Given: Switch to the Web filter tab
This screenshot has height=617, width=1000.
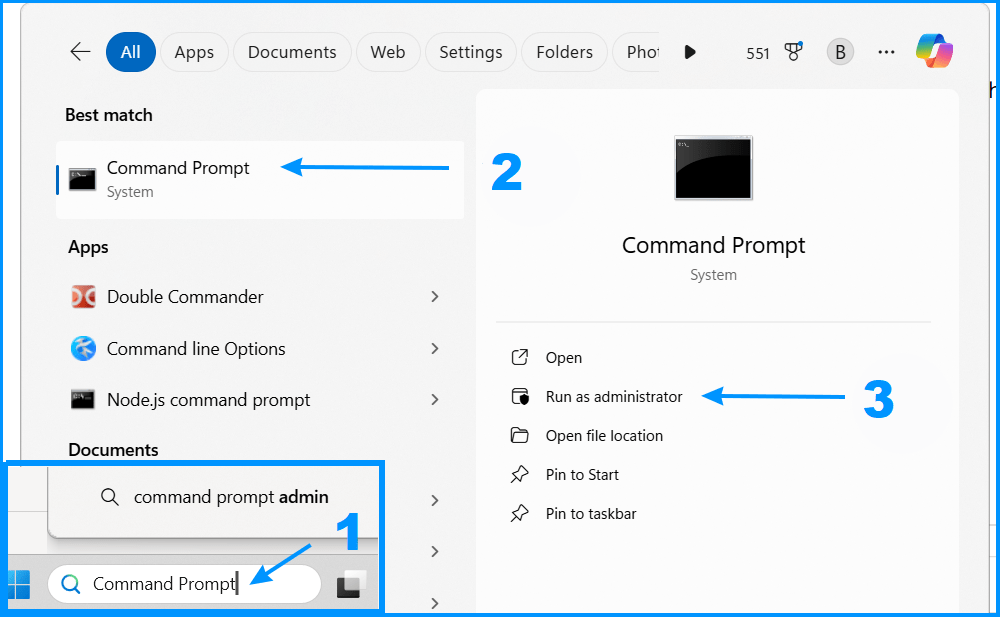Looking at the screenshot, I should [388, 52].
